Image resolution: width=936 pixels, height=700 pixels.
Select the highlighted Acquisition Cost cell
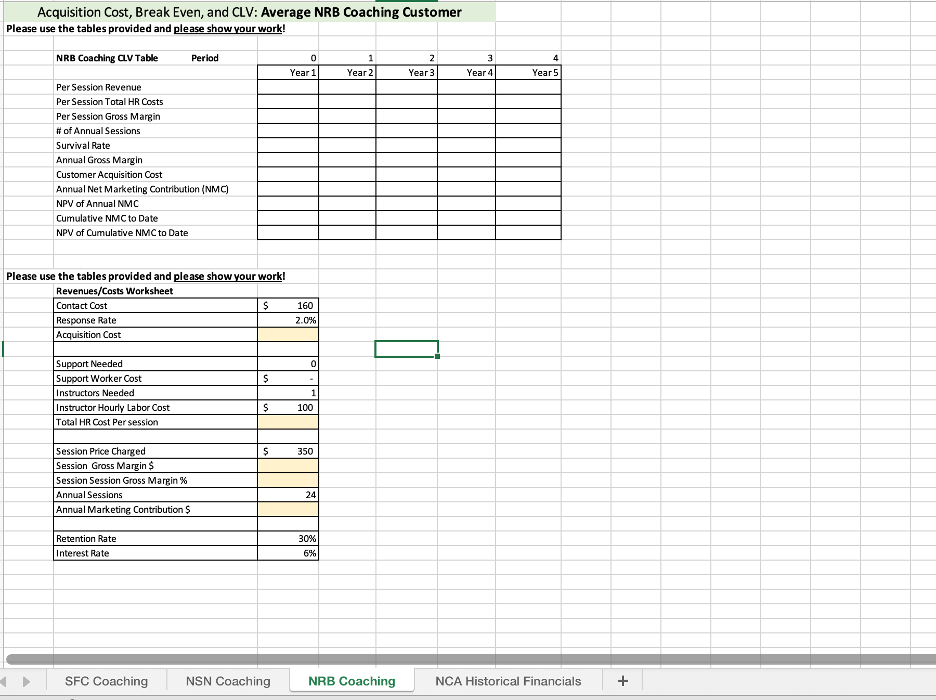[x=289, y=334]
